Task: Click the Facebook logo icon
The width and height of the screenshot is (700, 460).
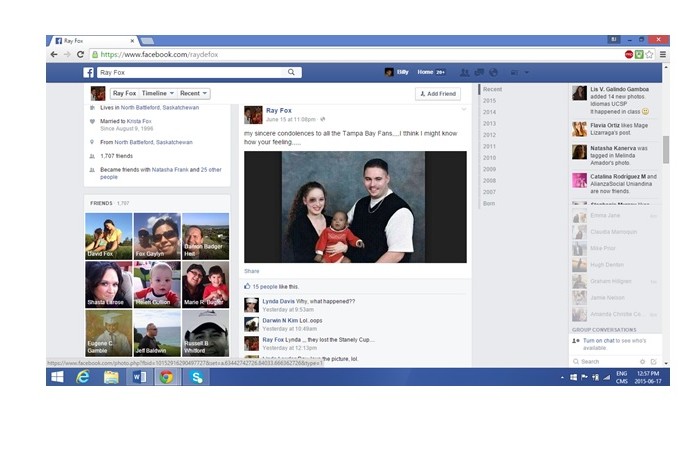Action: 88,73
